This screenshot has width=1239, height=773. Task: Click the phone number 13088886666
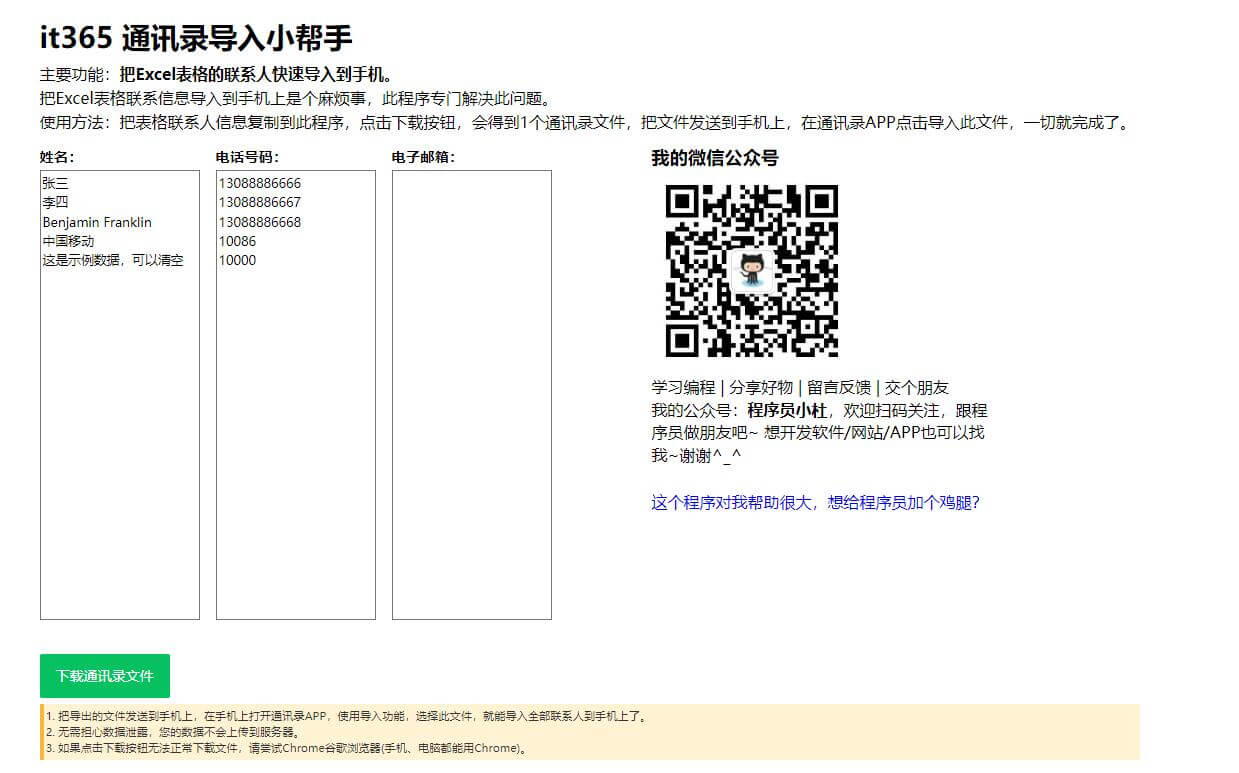[262, 183]
